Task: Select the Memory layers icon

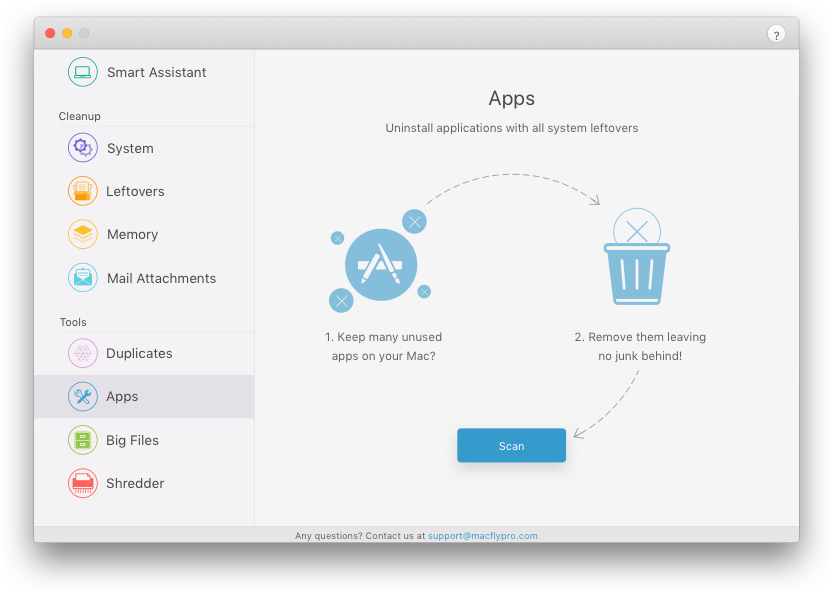Action: click(82, 234)
